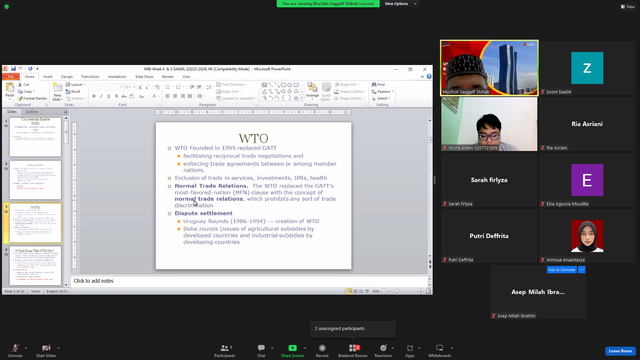The height and width of the screenshot is (360, 640).
Task: Start Slide Show view from status bar
Action: click(367, 291)
